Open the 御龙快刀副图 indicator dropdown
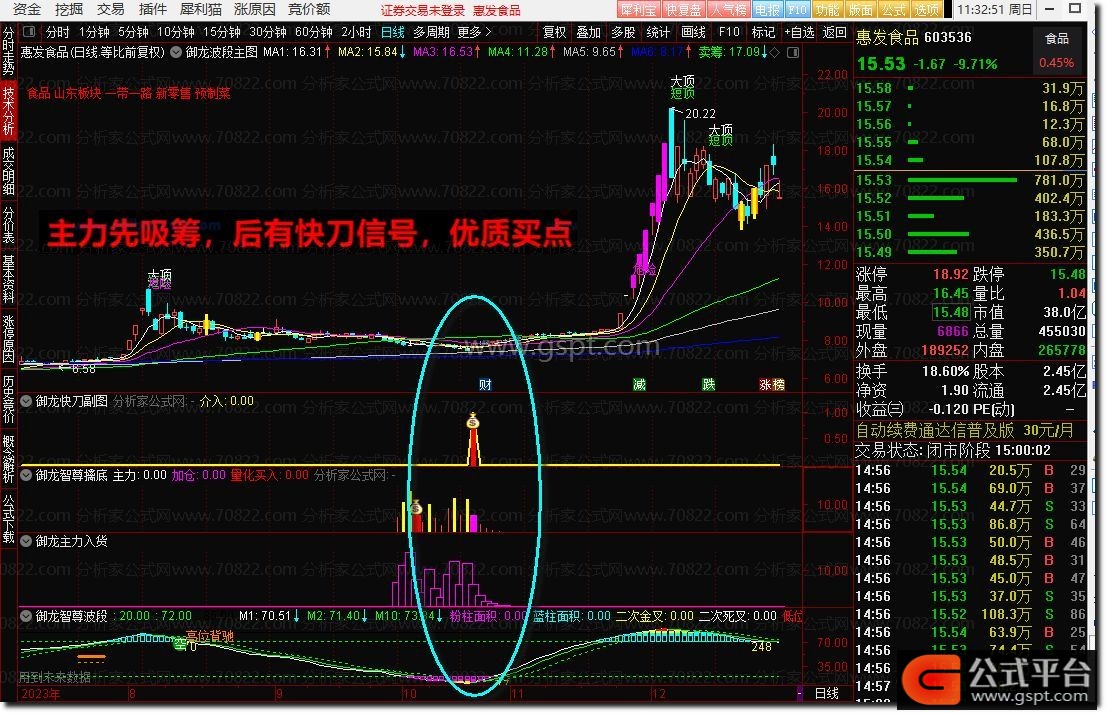This screenshot has width=1107, height=713. click(26, 401)
